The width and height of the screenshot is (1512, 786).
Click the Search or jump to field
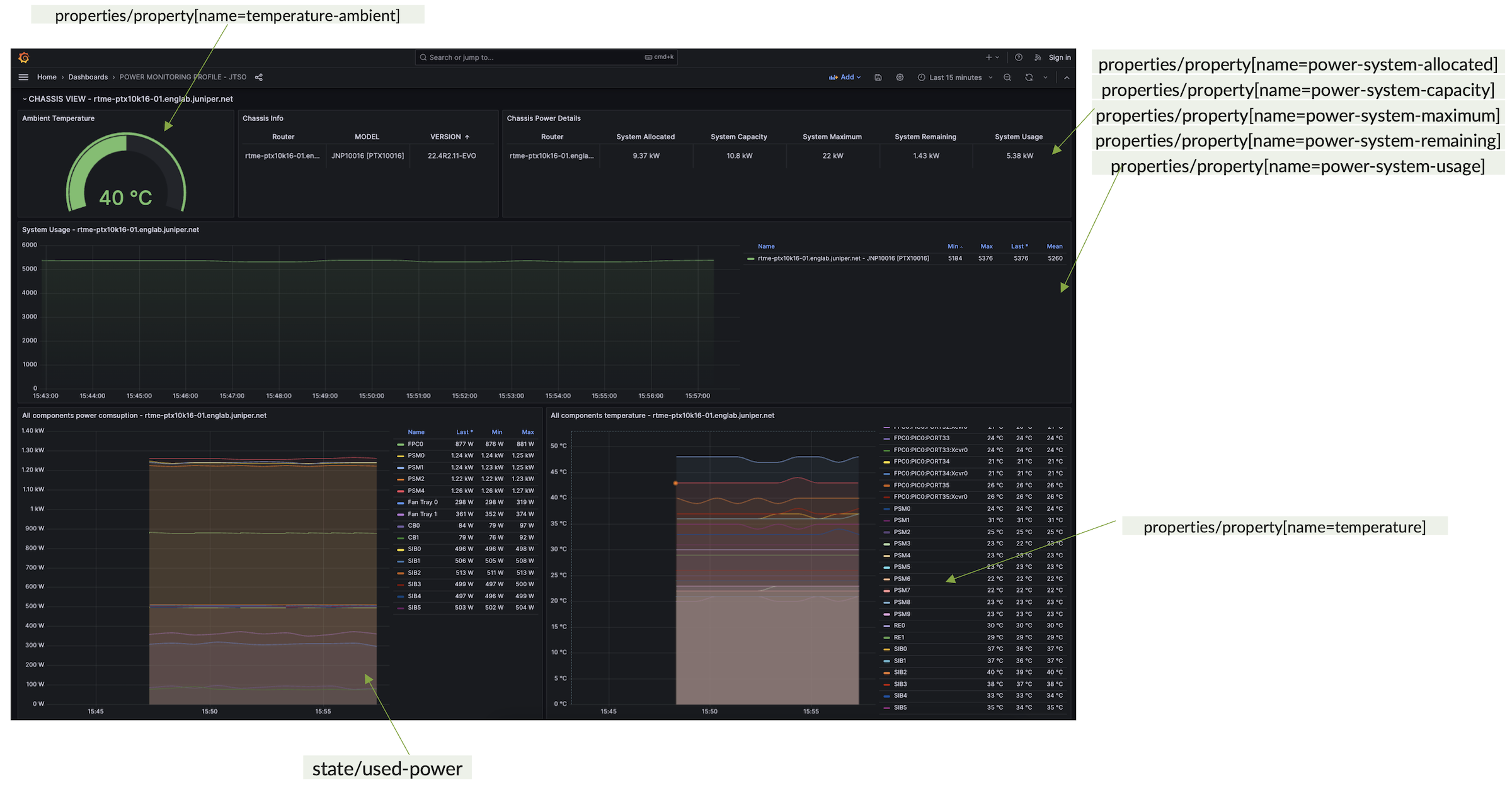(x=546, y=57)
